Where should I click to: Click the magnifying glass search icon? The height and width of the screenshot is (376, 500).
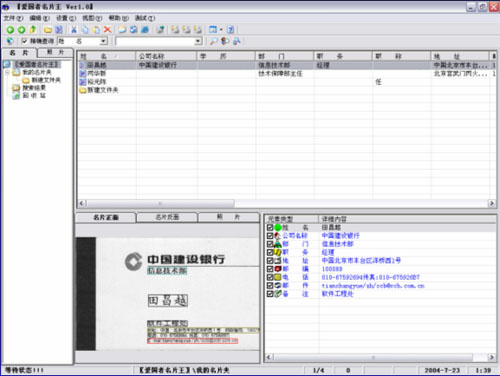pyautogui.click(x=213, y=41)
